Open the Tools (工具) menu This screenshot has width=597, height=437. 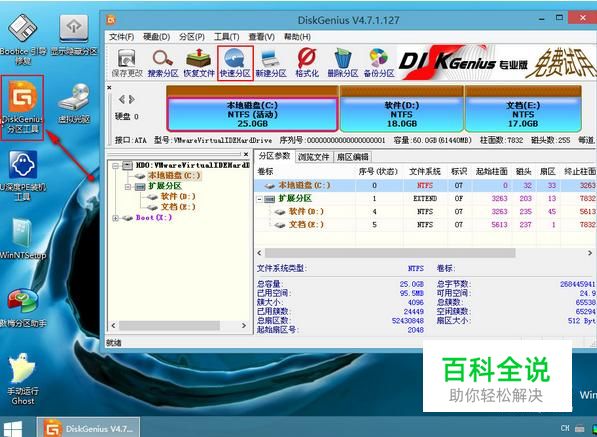(x=226, y=37)
